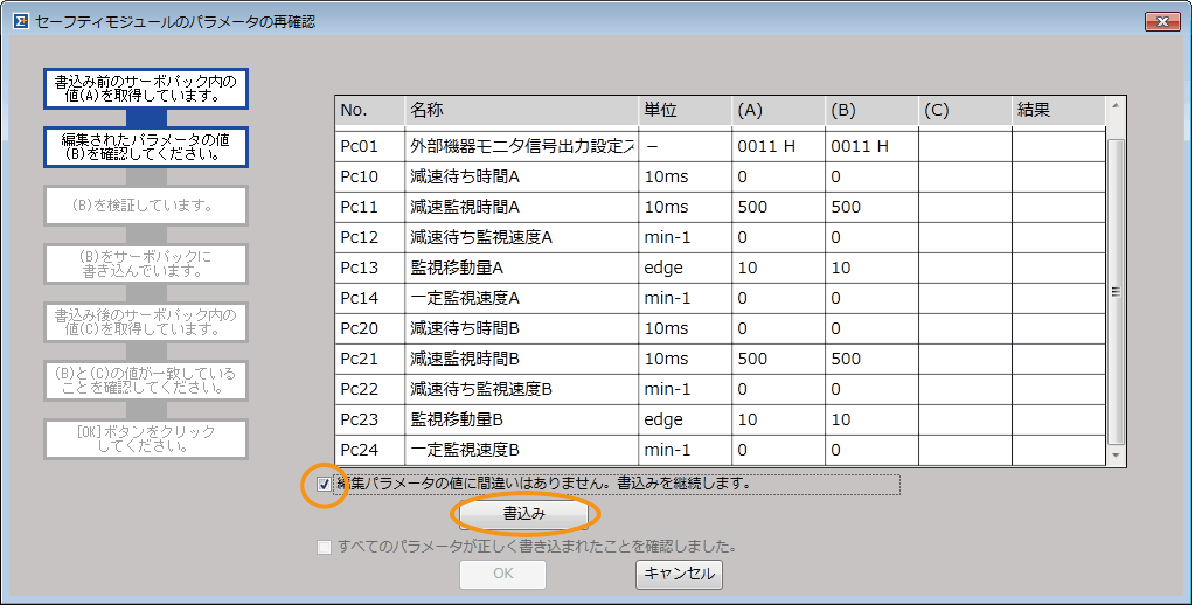Click the No. column header
The image size is (1192, 605).
tap(369, 110)
